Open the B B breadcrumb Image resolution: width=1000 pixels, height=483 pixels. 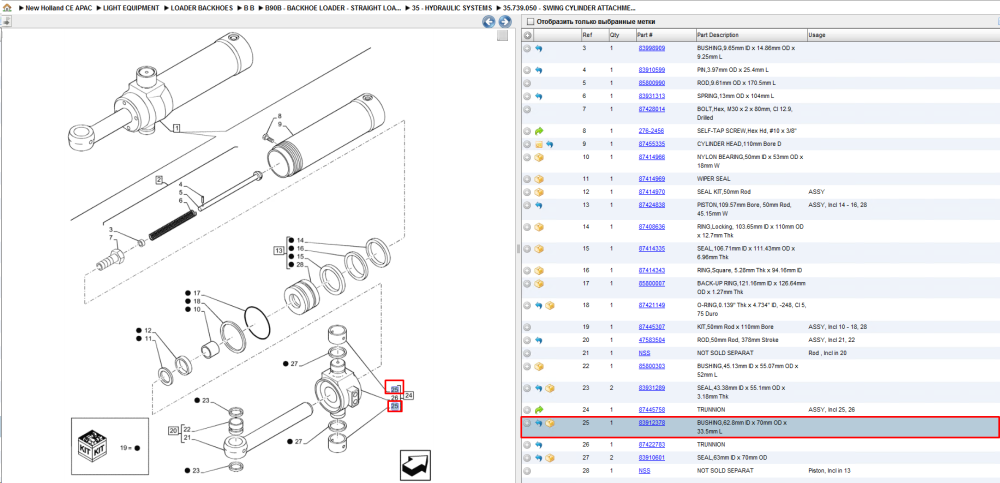249,8
